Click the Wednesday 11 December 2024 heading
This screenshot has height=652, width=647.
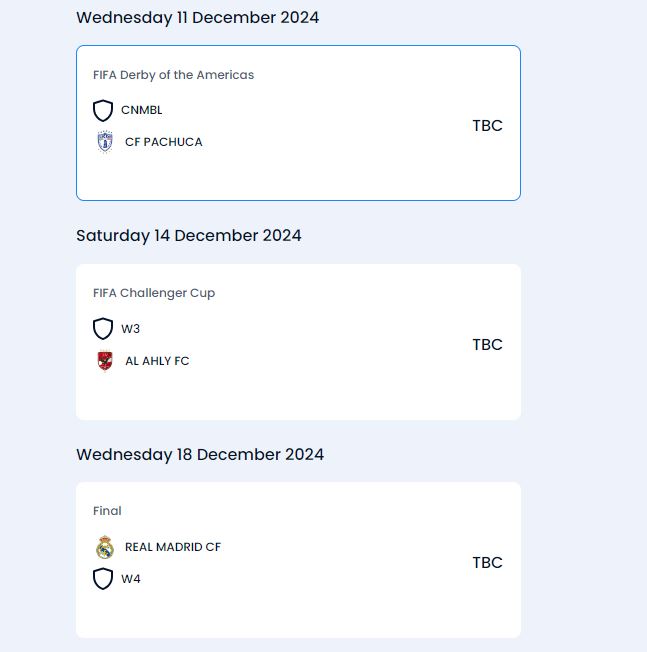198,17
